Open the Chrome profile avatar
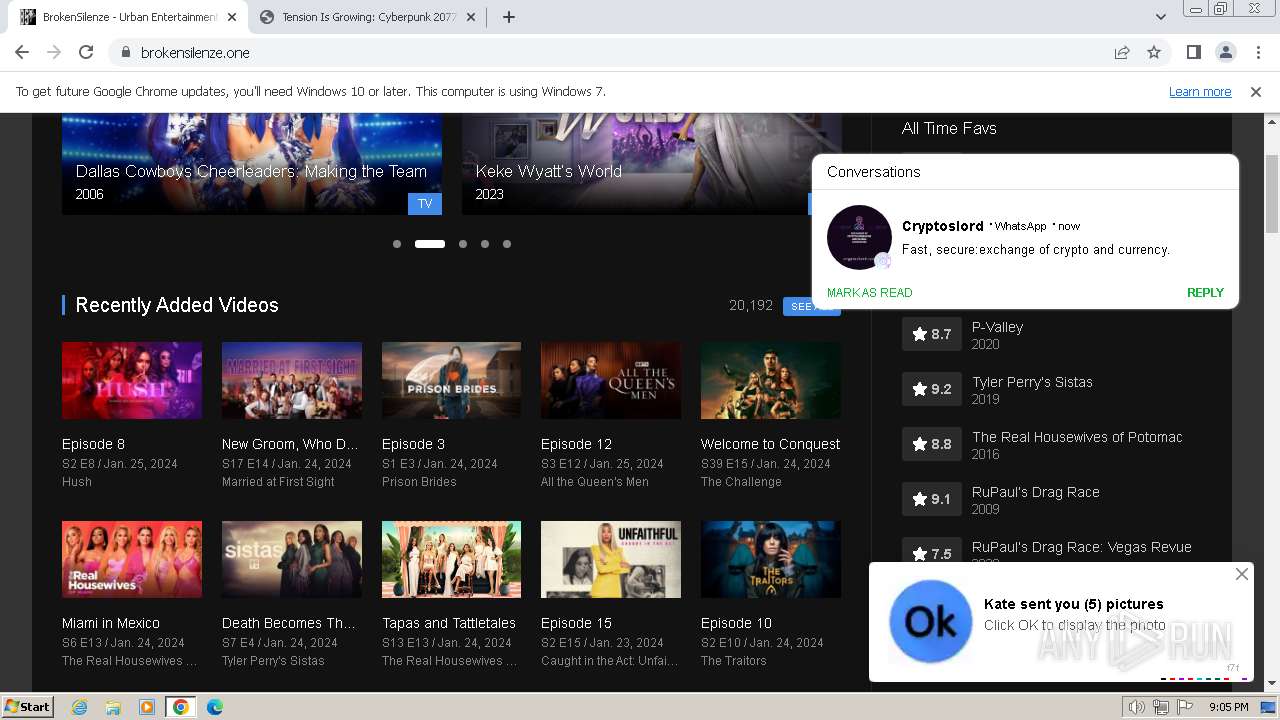Screen dimensions: 1280x720 (1226, 53)
